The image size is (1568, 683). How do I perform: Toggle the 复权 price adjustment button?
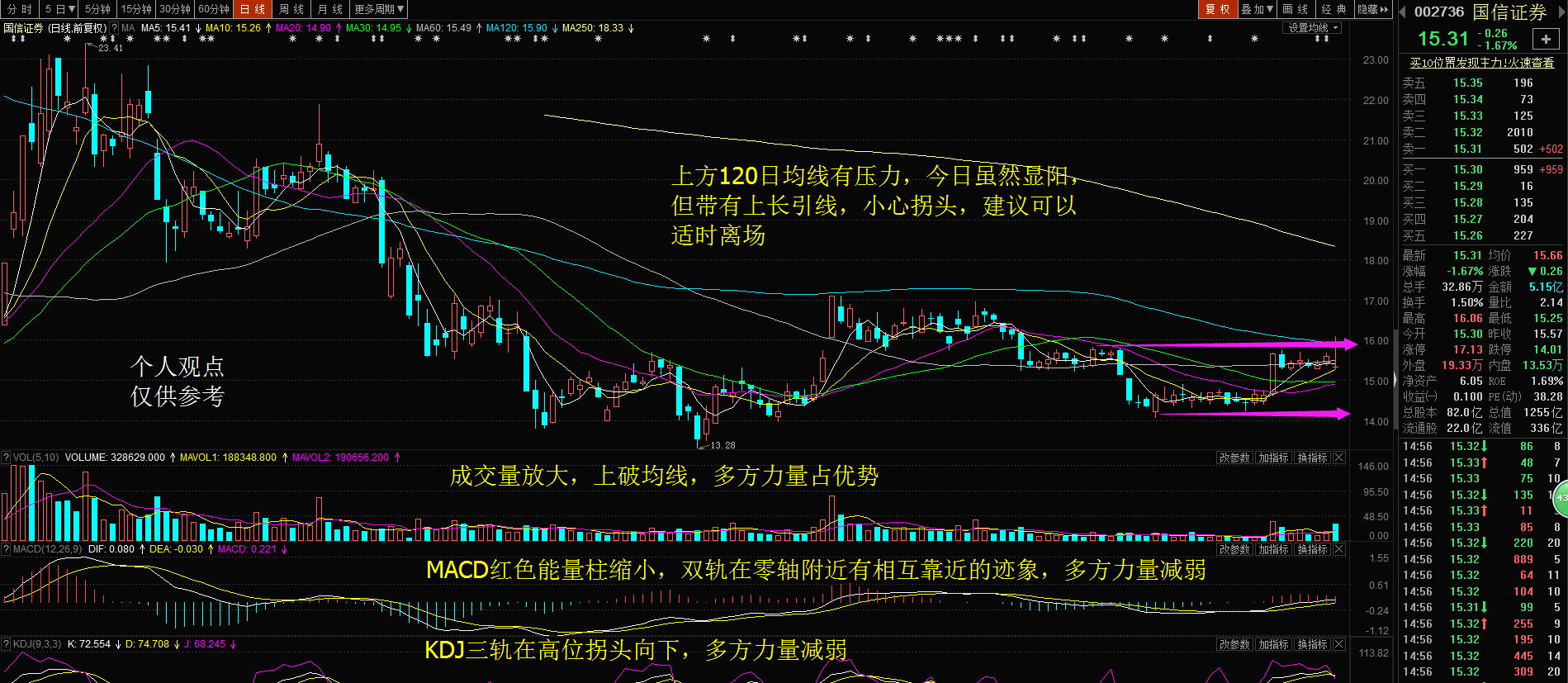coord(1217,9)
